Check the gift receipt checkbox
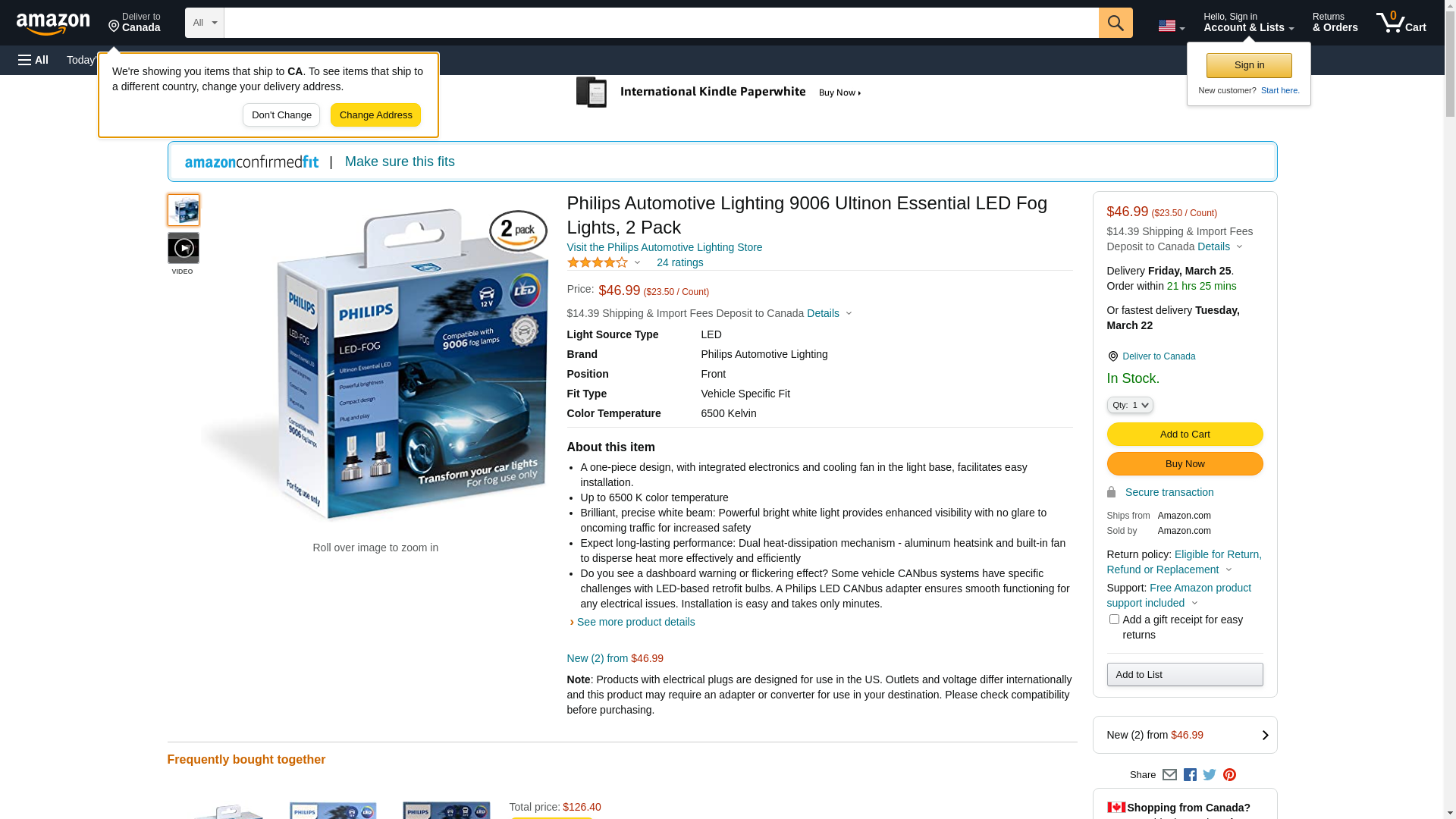This screenshot has height=819, width=1456. pos(1114,620)
